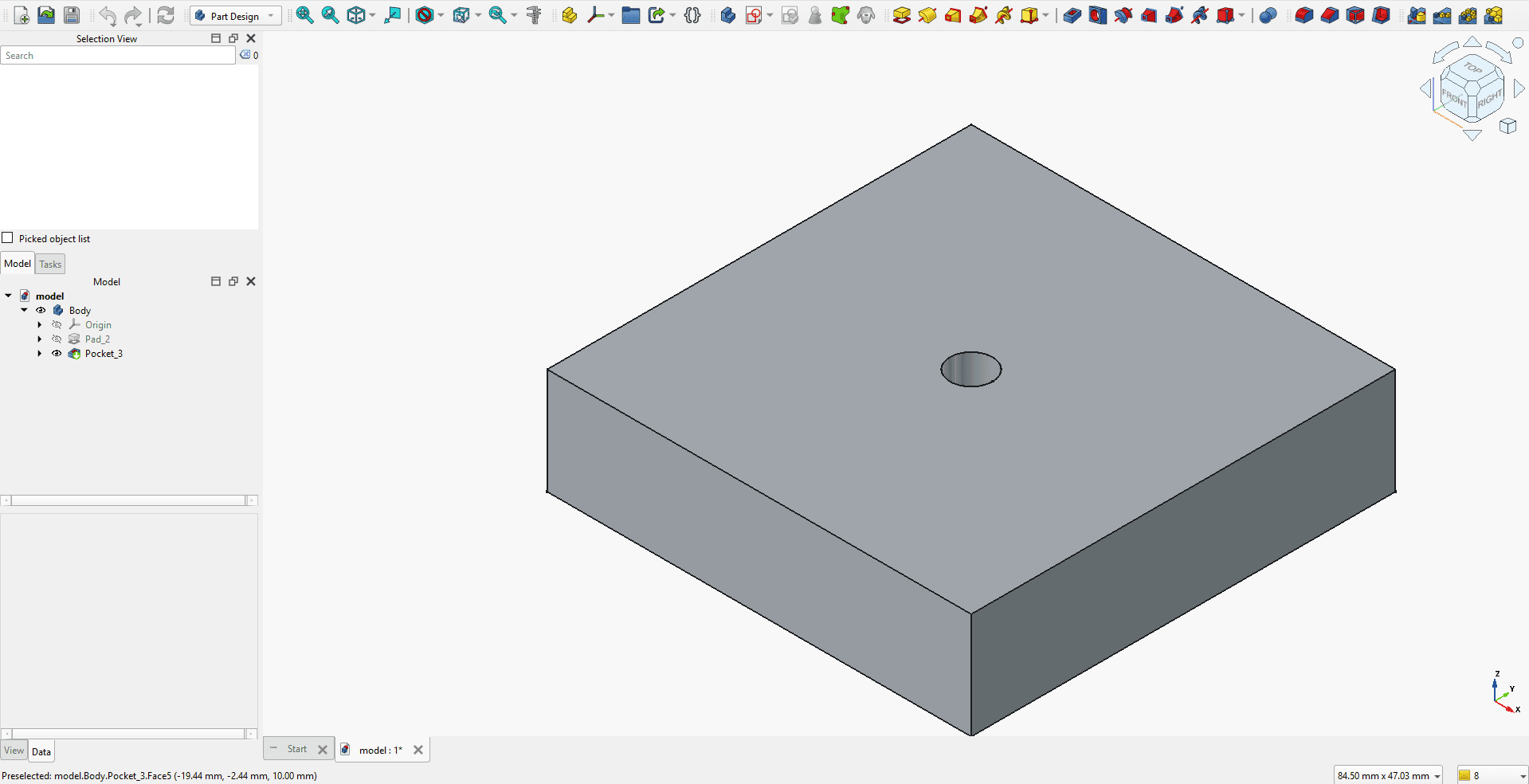Save the current document
This screenshot has width=1529, height=784.
point(72,15)
